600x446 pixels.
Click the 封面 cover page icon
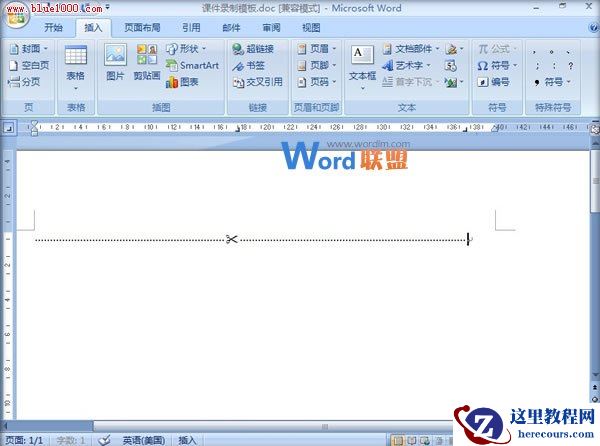[x=14, y=49]
